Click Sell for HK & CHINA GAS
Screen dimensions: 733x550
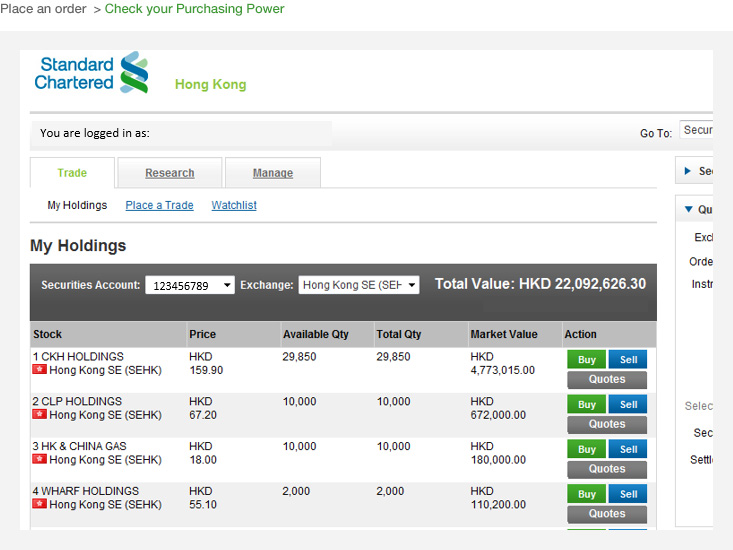tap(628, 449)
